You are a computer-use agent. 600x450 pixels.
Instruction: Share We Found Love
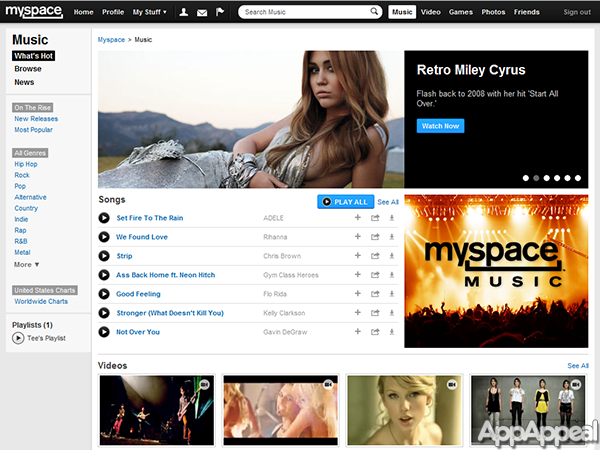pos(375,237)
